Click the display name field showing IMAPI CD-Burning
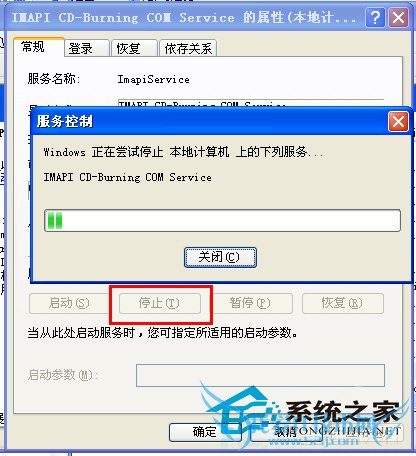Screen dimensions: 416x456 click(x=251, y=103)
